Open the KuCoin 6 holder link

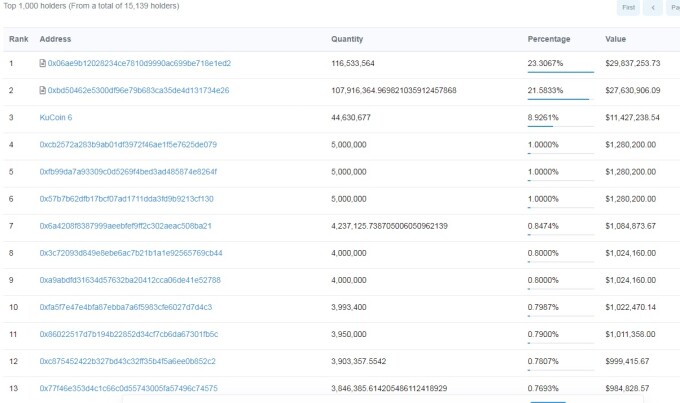(56, 118)
